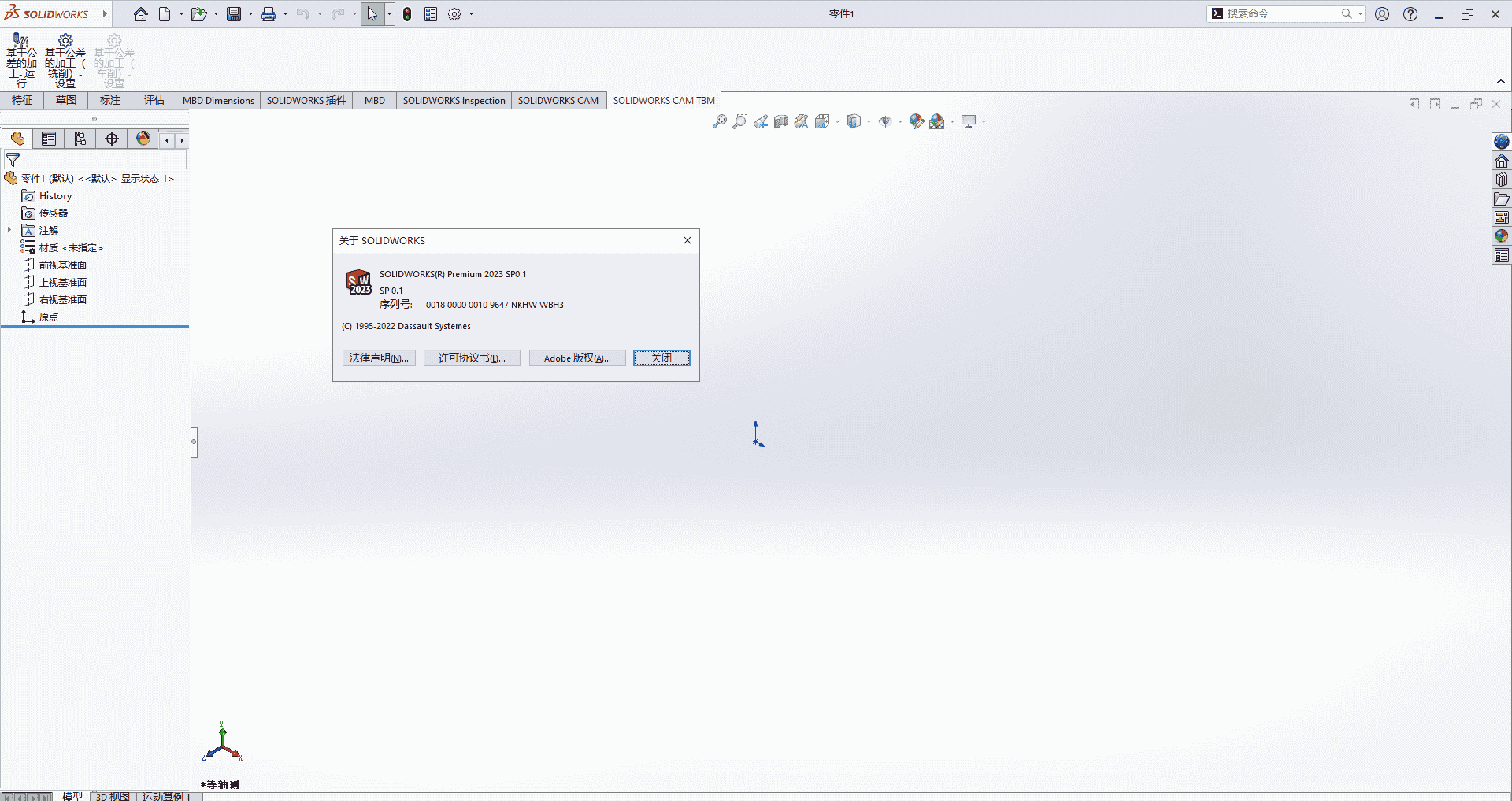Switch to ConfigurationManager tab icon
1512x801 pixels.
[x=80, y=139]
